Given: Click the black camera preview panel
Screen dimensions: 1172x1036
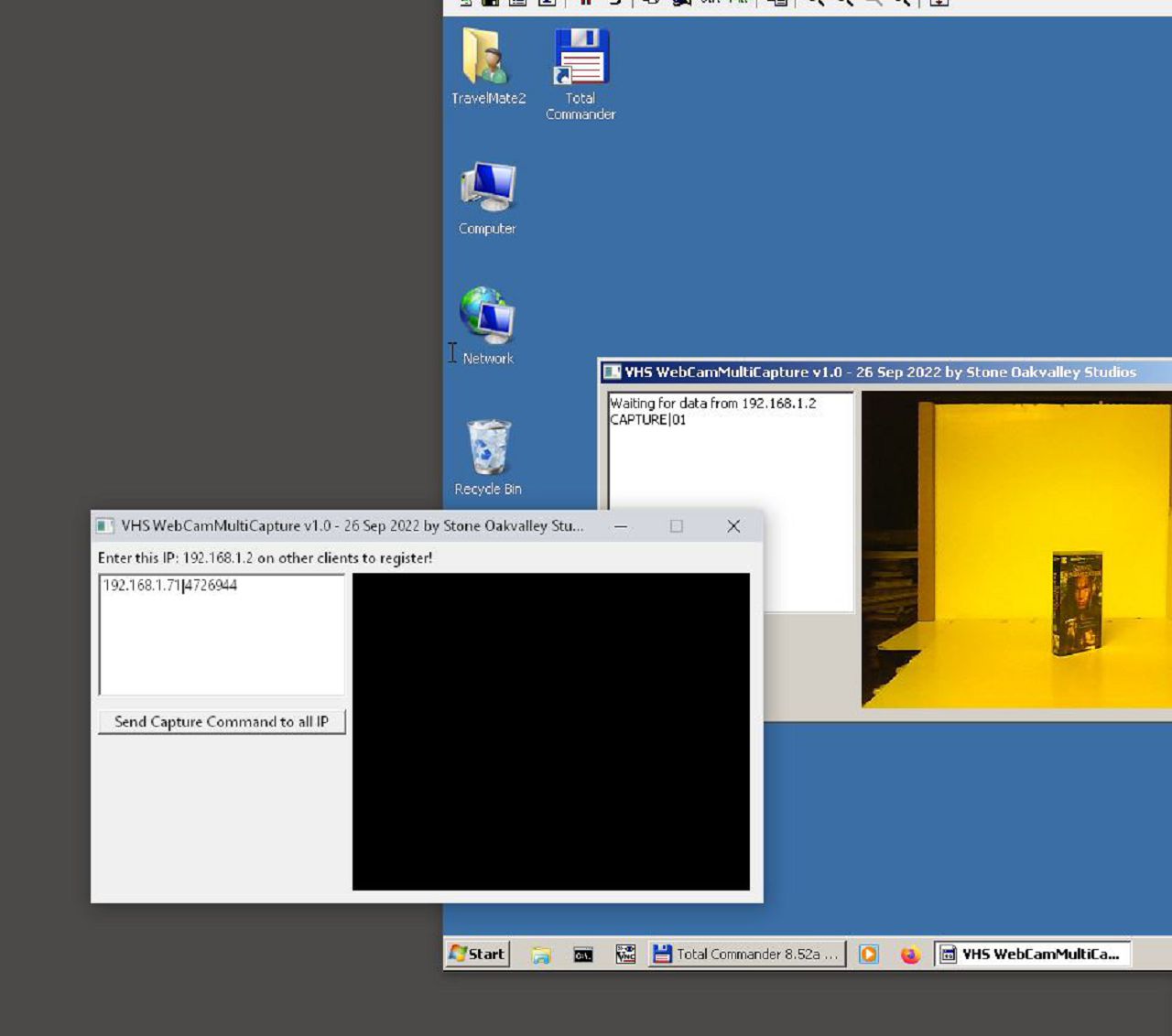Looking at the screenshot, I should point(550,731).
